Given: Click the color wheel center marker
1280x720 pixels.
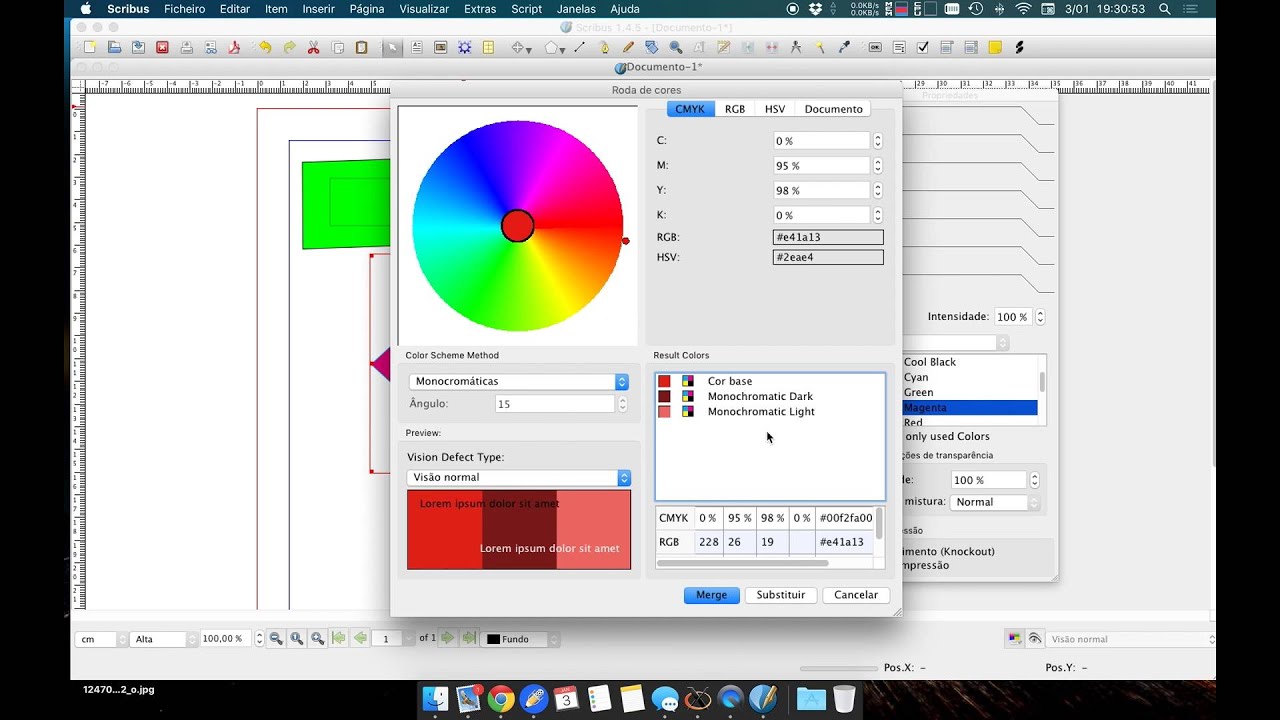Looking at the screenshot, I should click(x=517, y=226).
